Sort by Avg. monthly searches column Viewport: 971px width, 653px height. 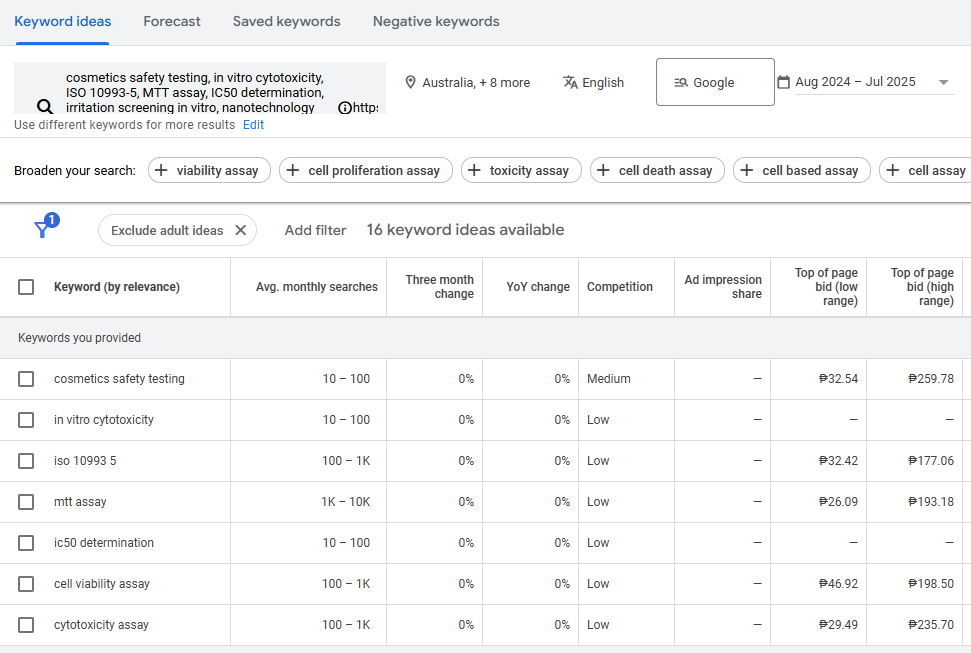(316, 287)
